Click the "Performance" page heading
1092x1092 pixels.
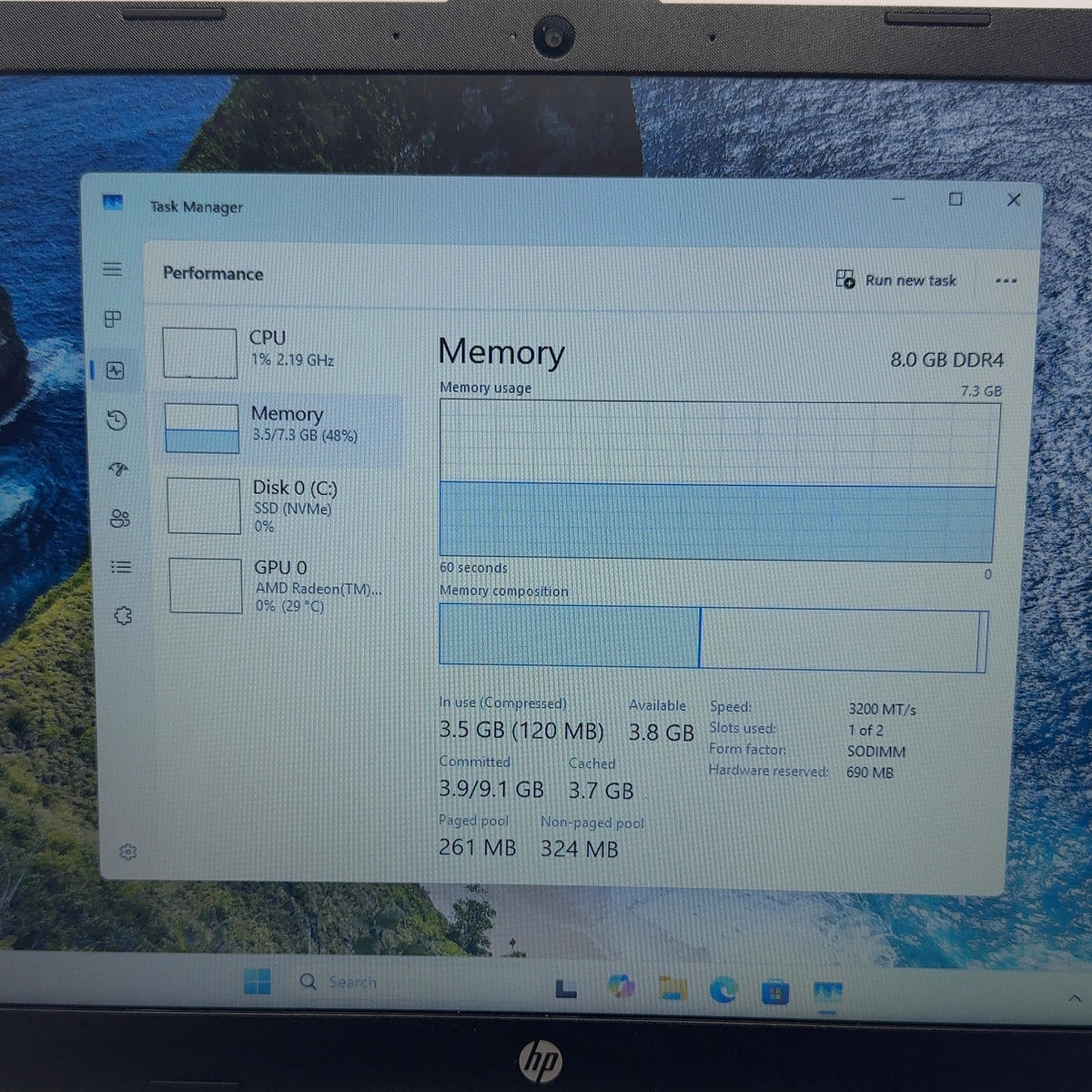[x=213, y=273]
